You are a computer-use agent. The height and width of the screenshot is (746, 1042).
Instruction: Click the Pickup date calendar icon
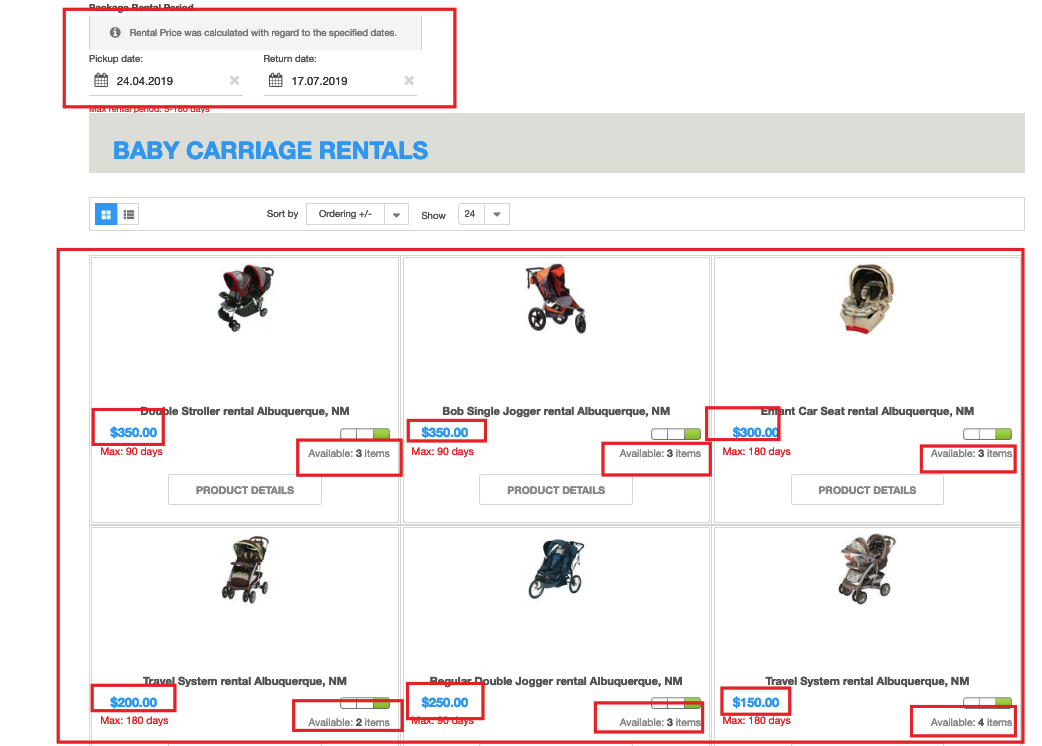point(100,81)
